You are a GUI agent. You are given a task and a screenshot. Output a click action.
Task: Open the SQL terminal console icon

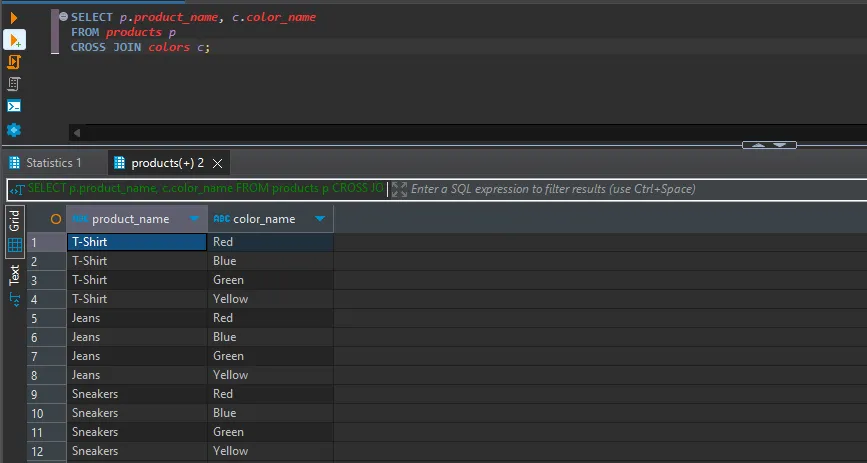tap(14, 106)
